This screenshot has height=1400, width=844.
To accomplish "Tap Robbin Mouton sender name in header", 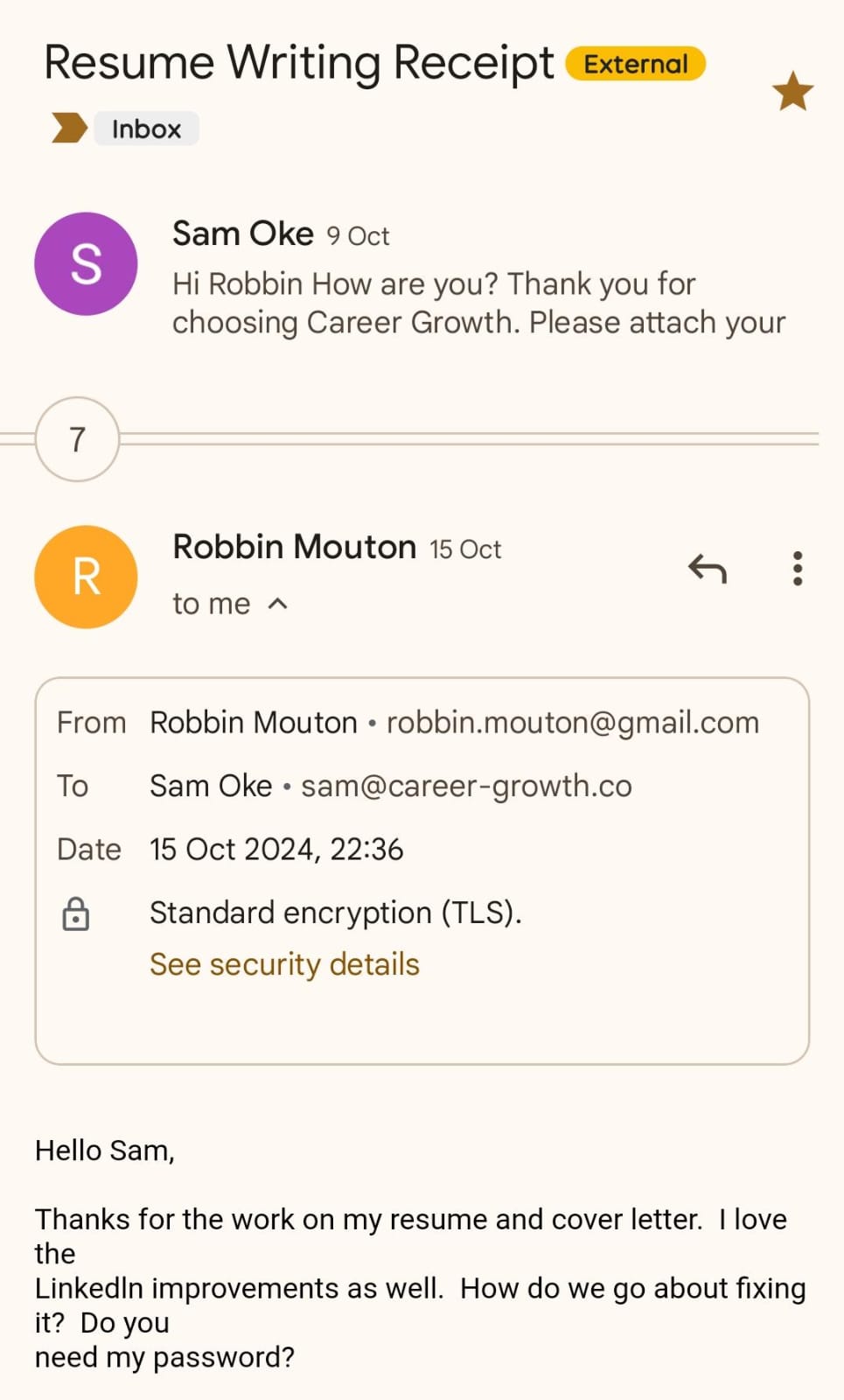I will [x=294, y=547].
